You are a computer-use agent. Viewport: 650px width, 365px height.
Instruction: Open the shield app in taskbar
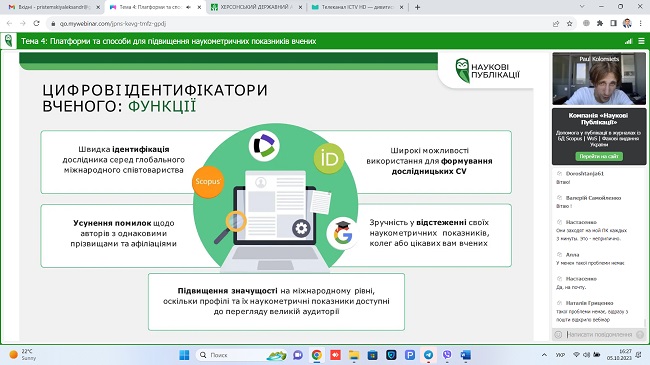[391, 355]
